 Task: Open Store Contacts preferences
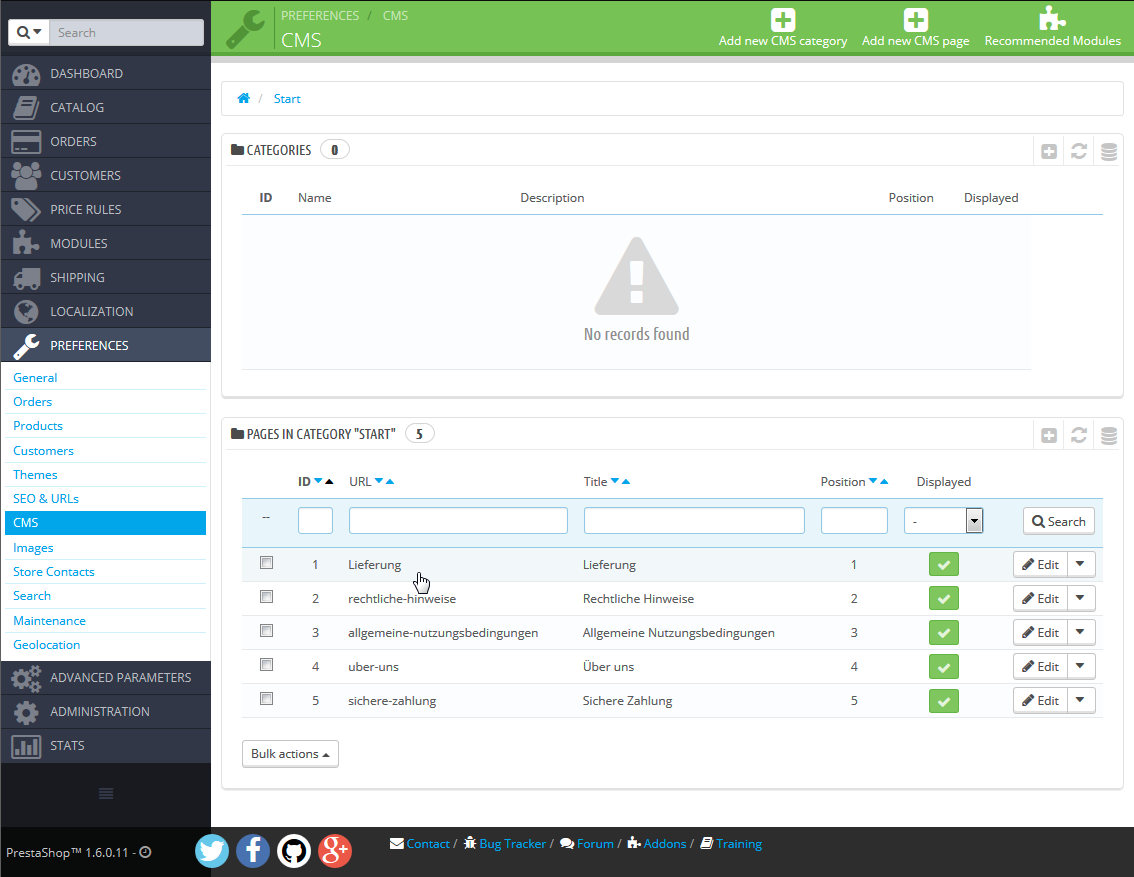click(54, 571)
